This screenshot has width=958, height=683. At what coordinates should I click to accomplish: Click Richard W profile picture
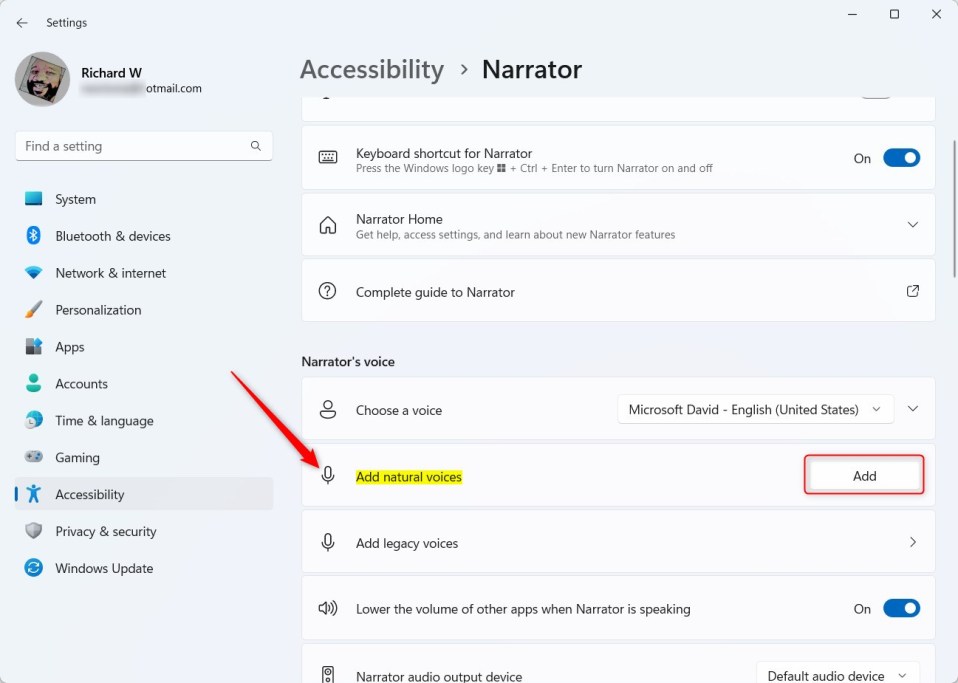tap(42, 79)
